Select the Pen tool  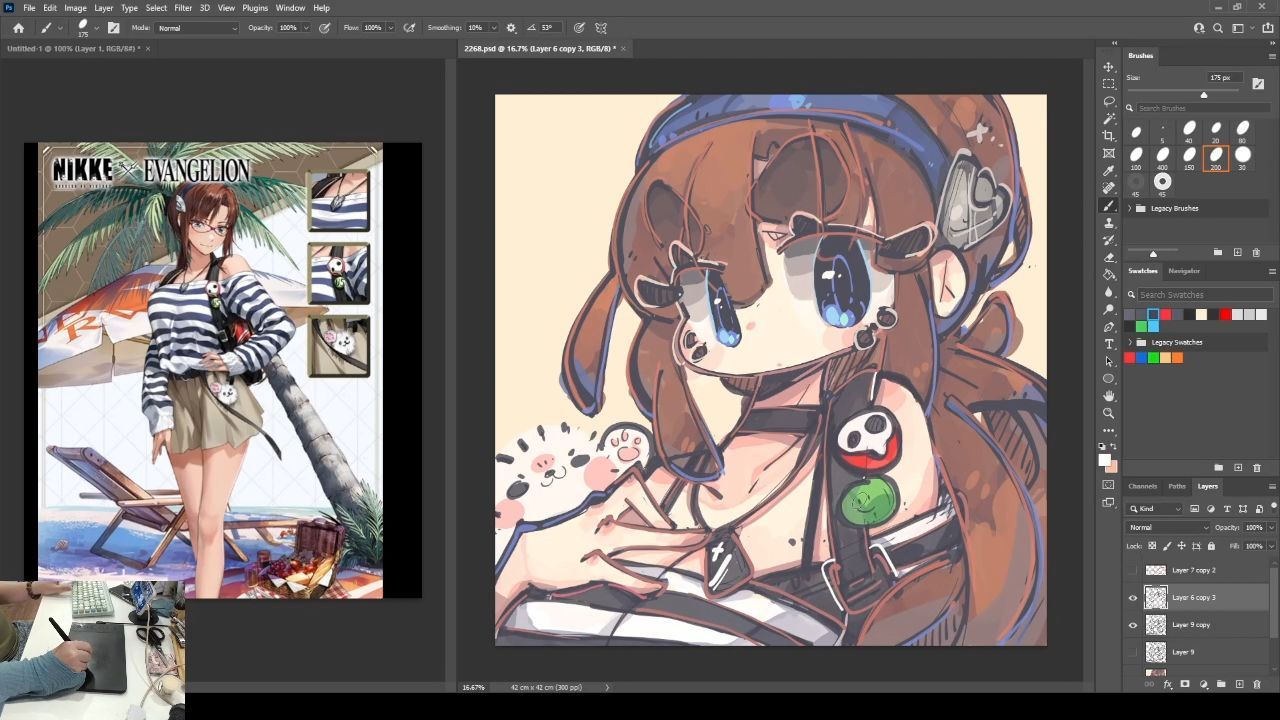pyautogui.click(x=1108, y=327)
